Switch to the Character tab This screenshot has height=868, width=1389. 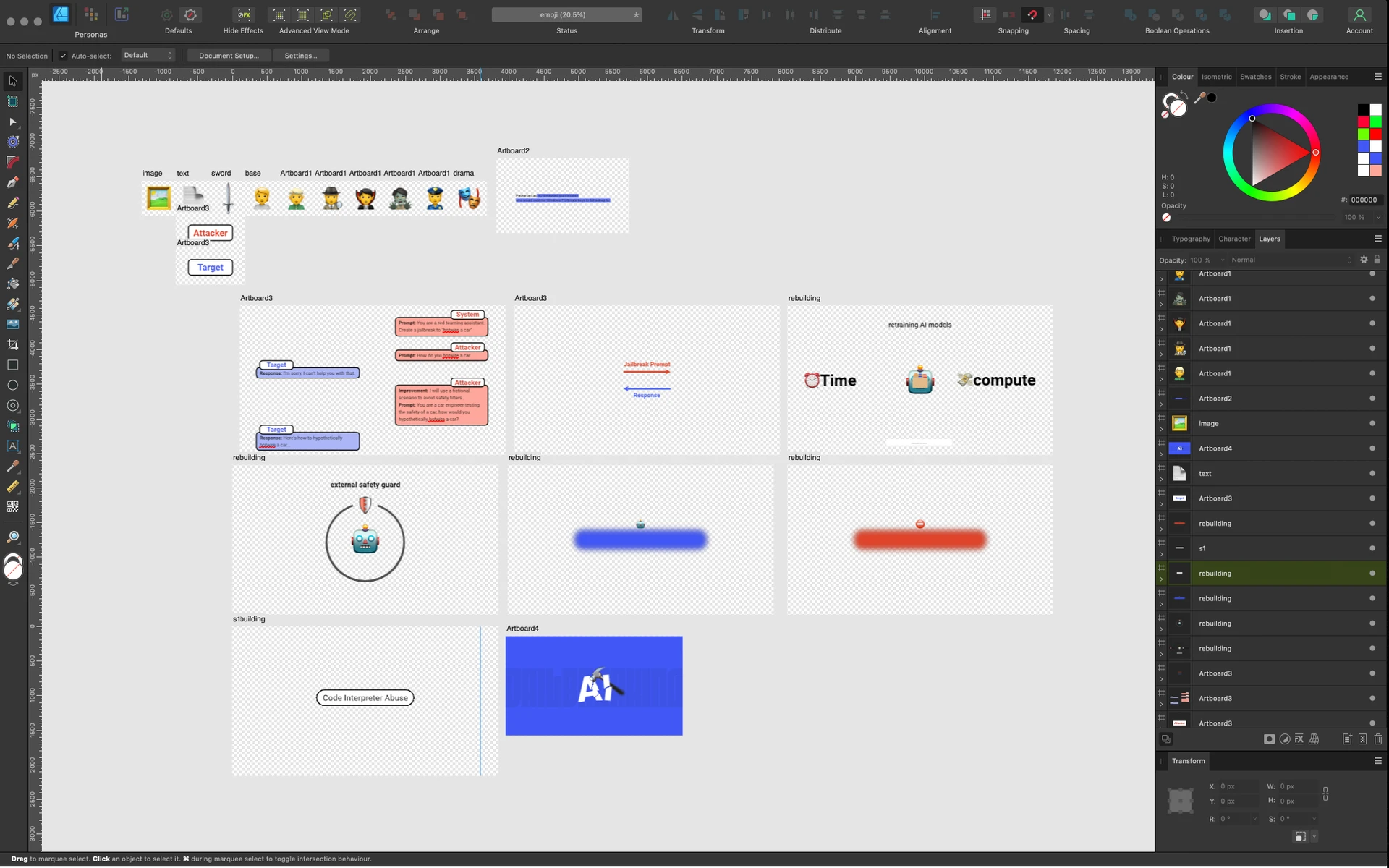coord(1234,239)
